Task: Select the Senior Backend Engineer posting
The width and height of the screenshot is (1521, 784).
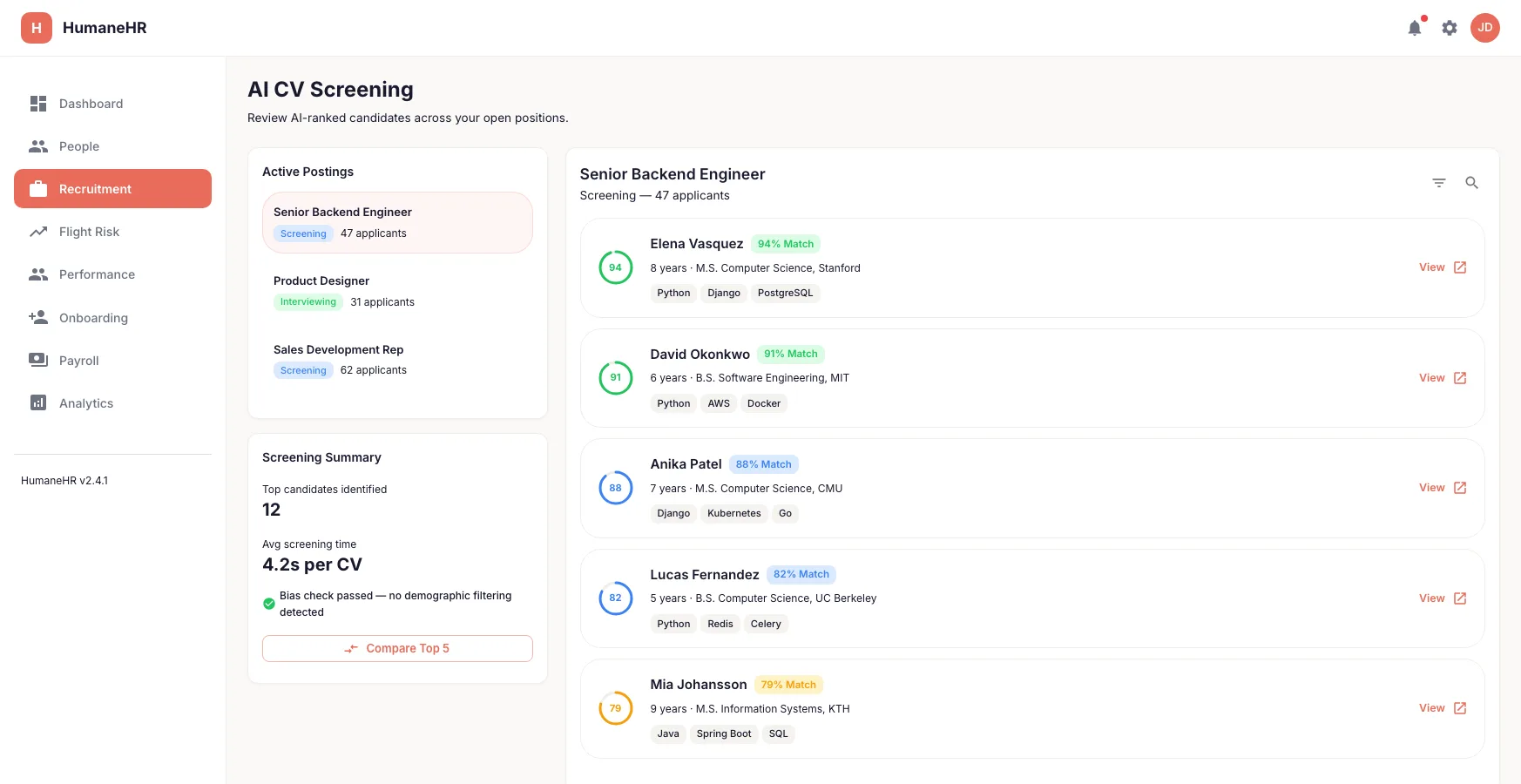Action: tap(397, 223)
